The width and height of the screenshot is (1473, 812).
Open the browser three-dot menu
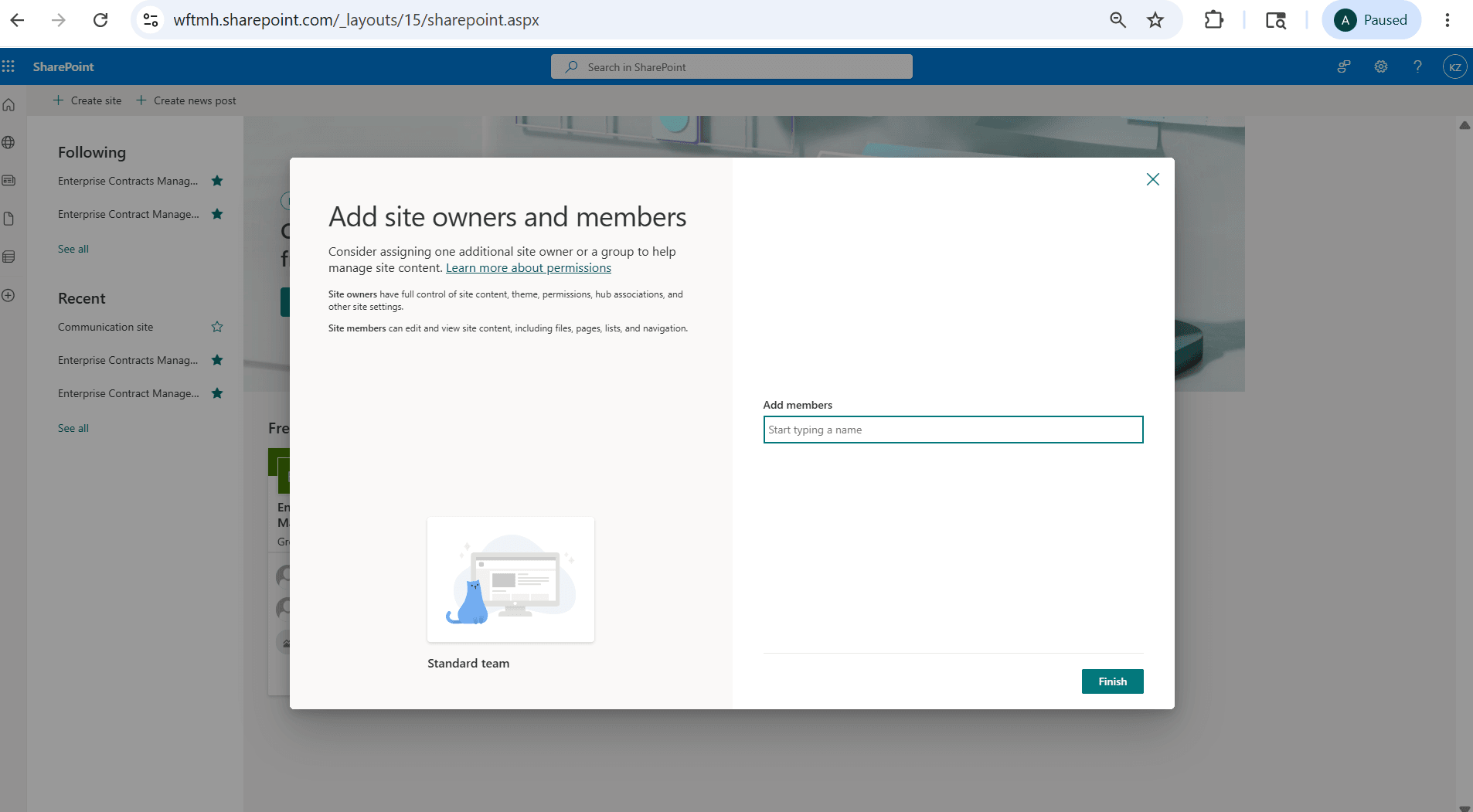[x=1447, y=20]
